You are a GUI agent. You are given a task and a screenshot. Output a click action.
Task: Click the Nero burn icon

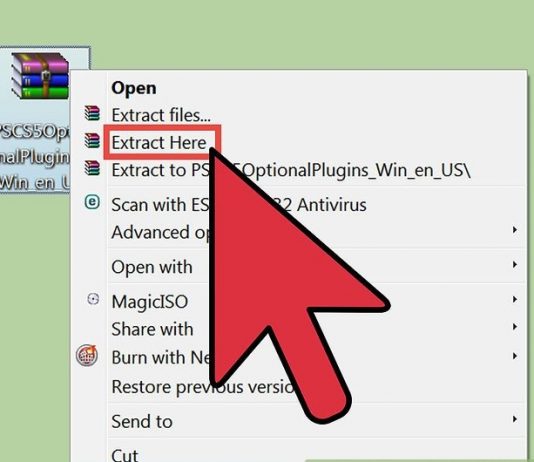[87, 355]
